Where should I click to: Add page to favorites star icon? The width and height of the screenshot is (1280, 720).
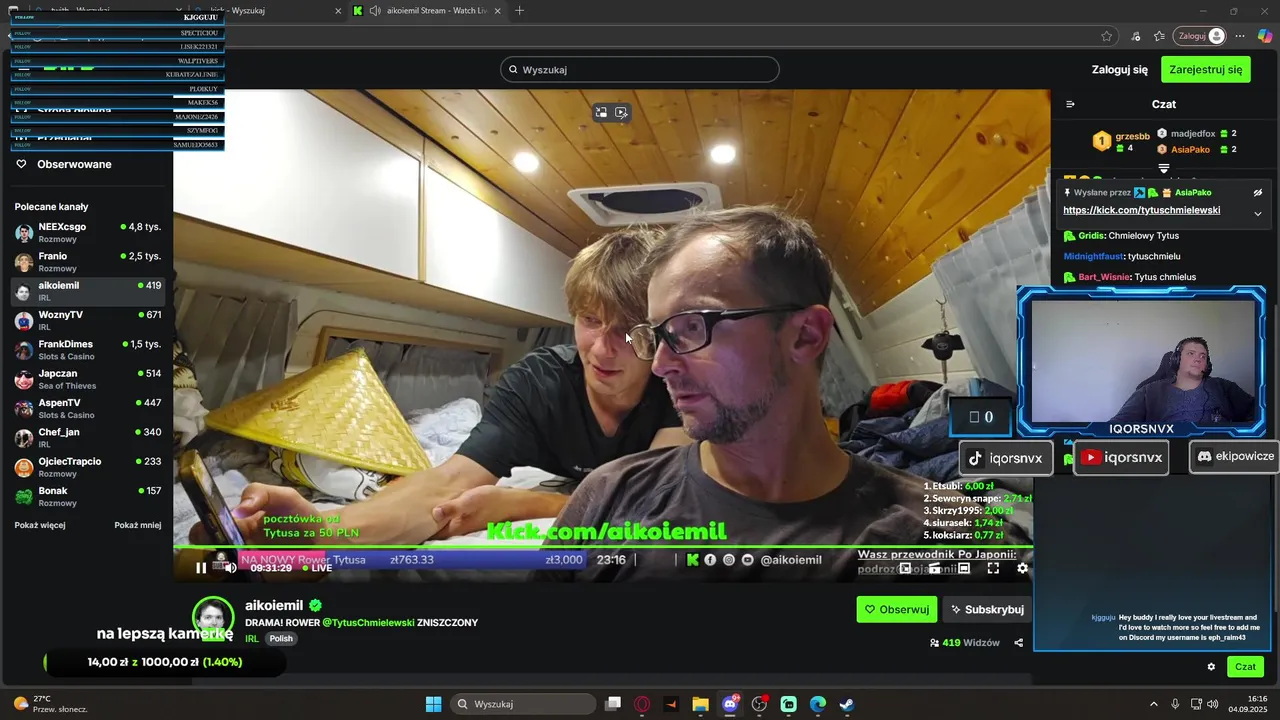click(1106, 36)
